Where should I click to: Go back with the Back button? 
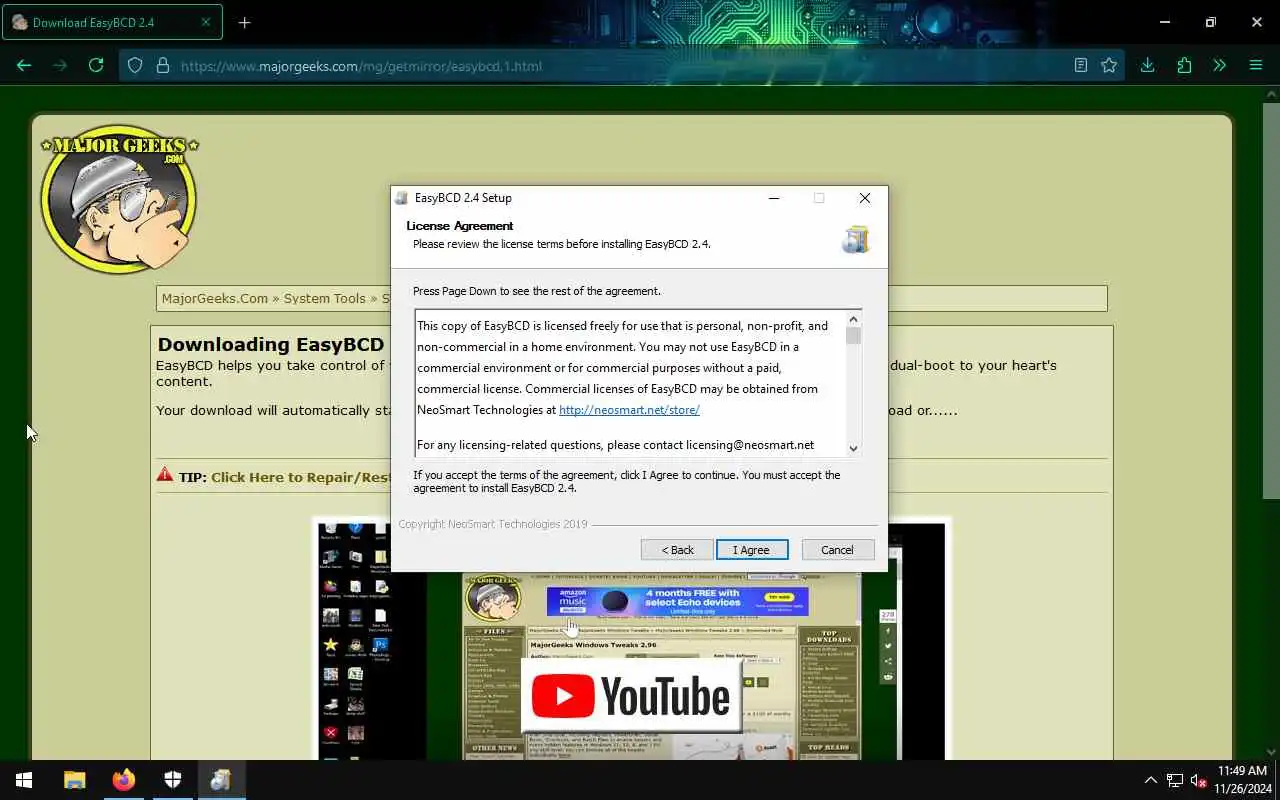point(677,550)
